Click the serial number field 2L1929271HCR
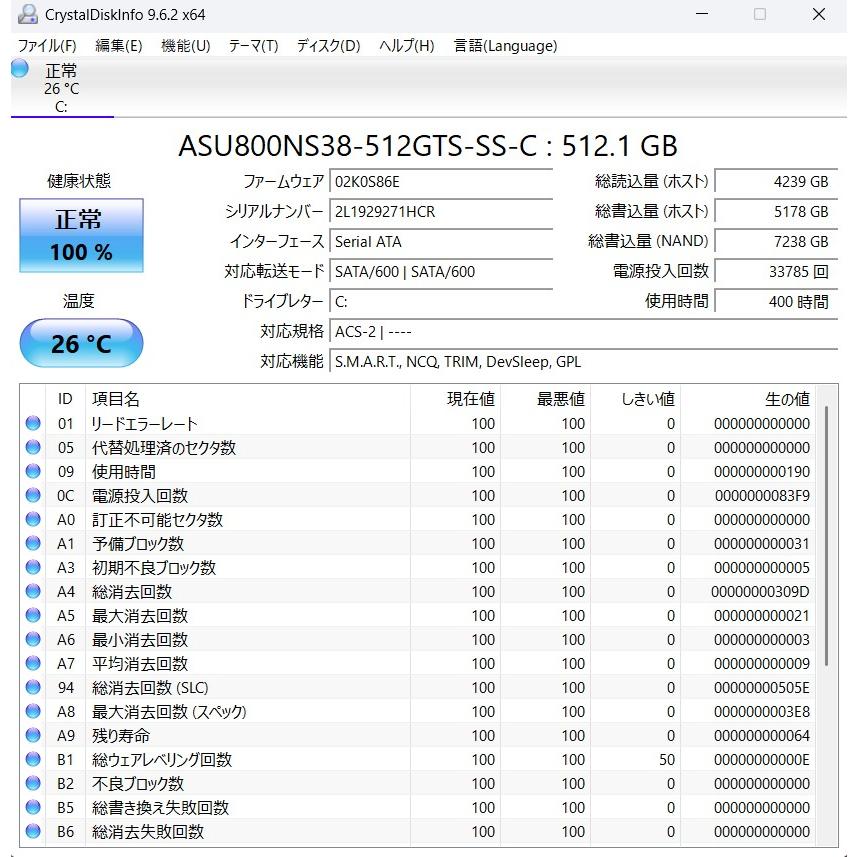This screenshot has width=857, height=857. [x=441, y=212]
